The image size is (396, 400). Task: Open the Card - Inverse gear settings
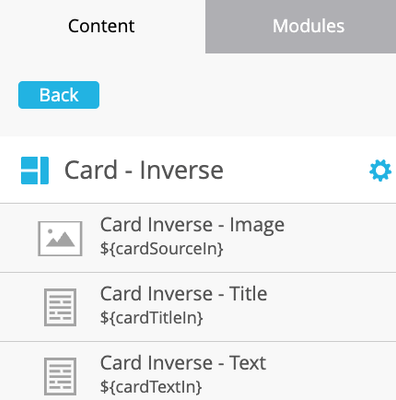tap(380, 171)
